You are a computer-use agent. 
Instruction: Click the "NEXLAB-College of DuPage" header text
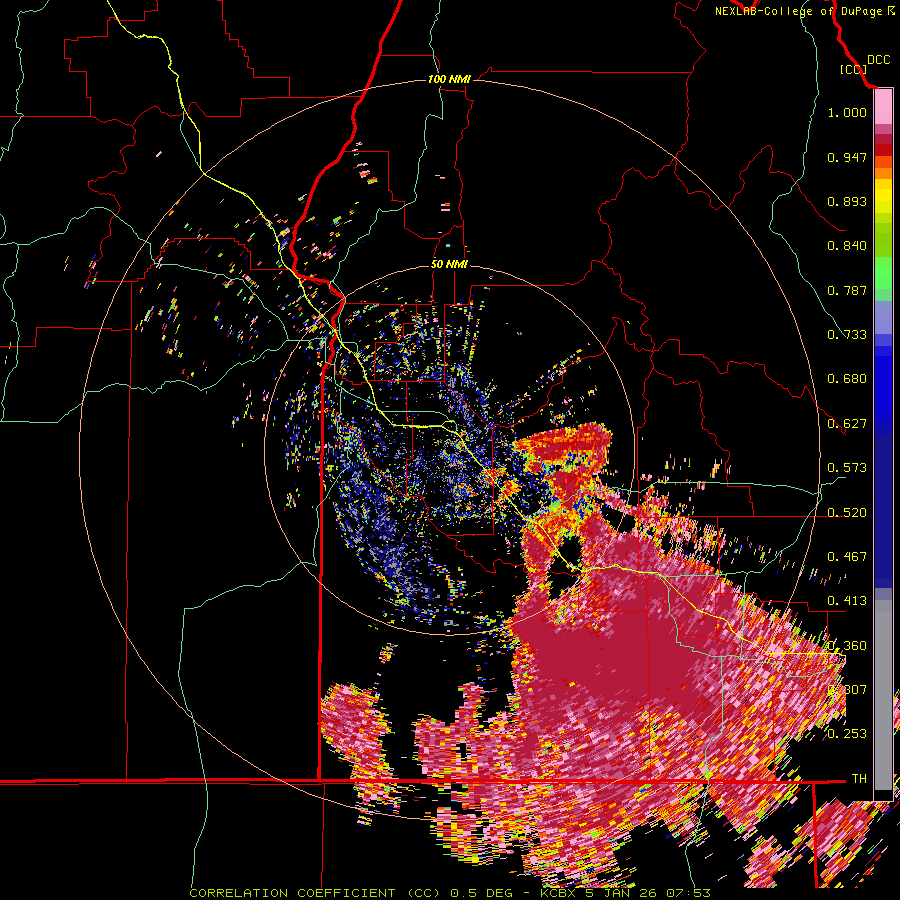pyautogui.click(x=798, y=11)
